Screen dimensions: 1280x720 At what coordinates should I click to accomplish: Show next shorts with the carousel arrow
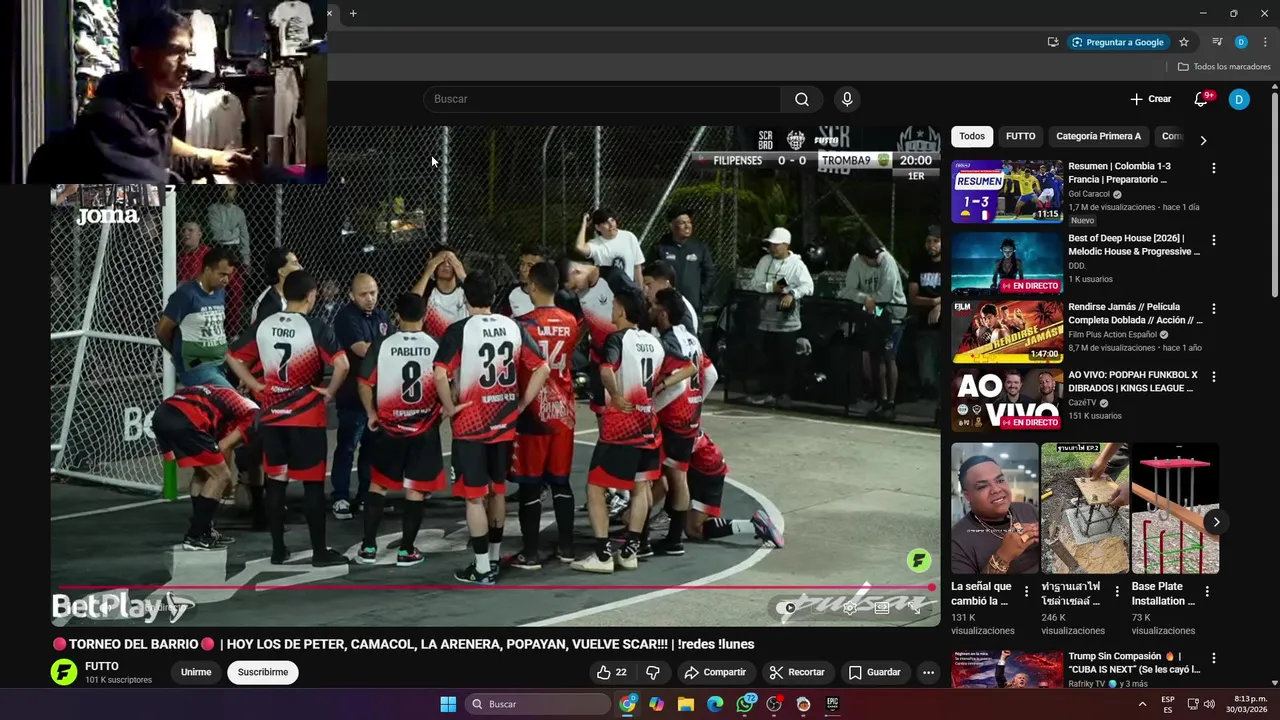click(1216, 522)
